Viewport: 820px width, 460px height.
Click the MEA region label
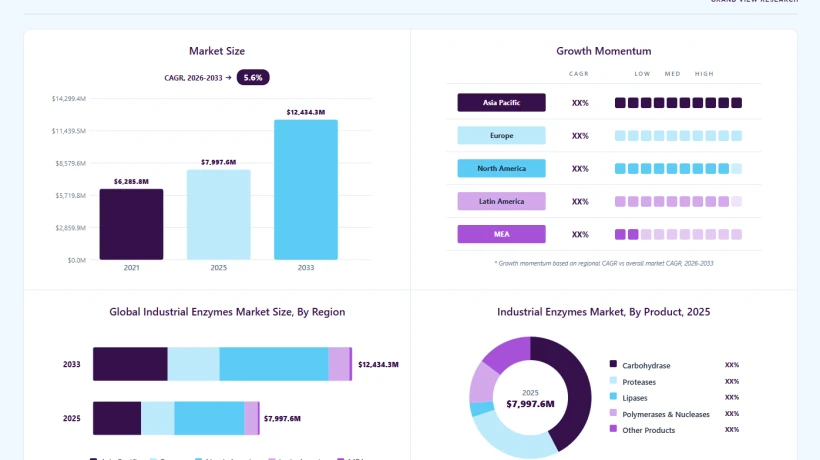click(502, 234)
